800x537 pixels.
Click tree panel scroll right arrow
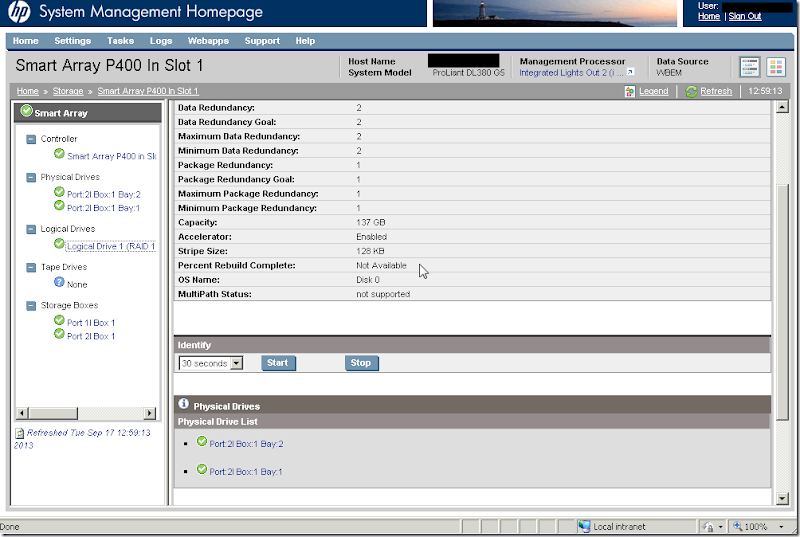(x=149, y=413)
